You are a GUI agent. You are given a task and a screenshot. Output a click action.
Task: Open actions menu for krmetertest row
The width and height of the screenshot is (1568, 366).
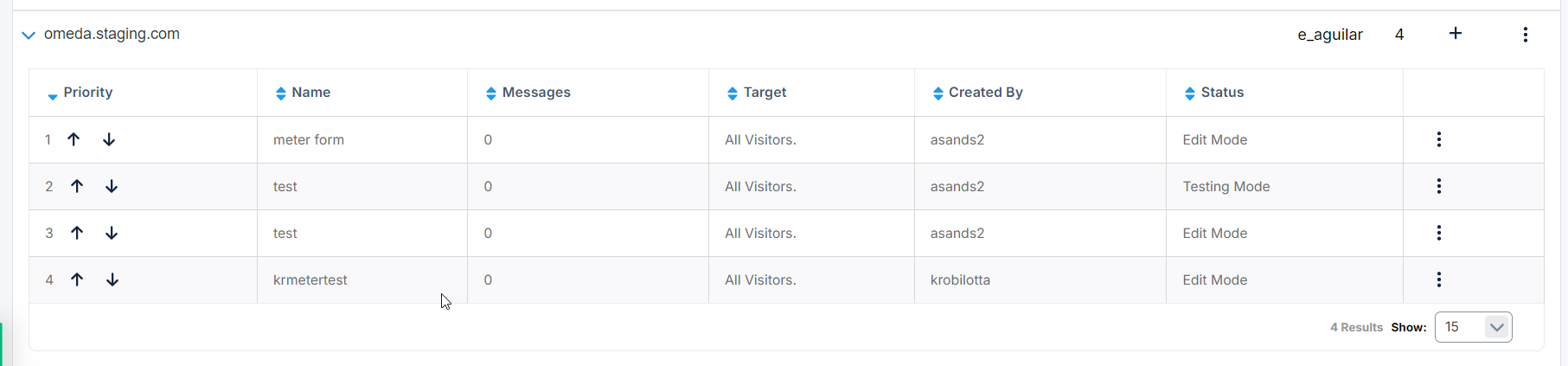(1438, 279)
